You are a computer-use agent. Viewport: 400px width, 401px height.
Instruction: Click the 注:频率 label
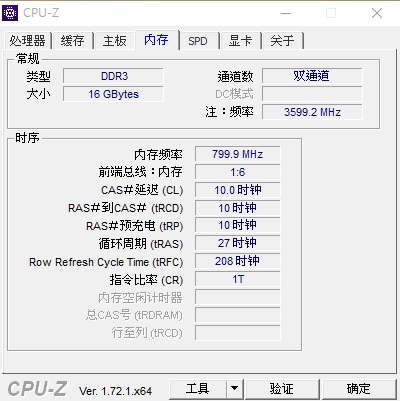point(229,112)
